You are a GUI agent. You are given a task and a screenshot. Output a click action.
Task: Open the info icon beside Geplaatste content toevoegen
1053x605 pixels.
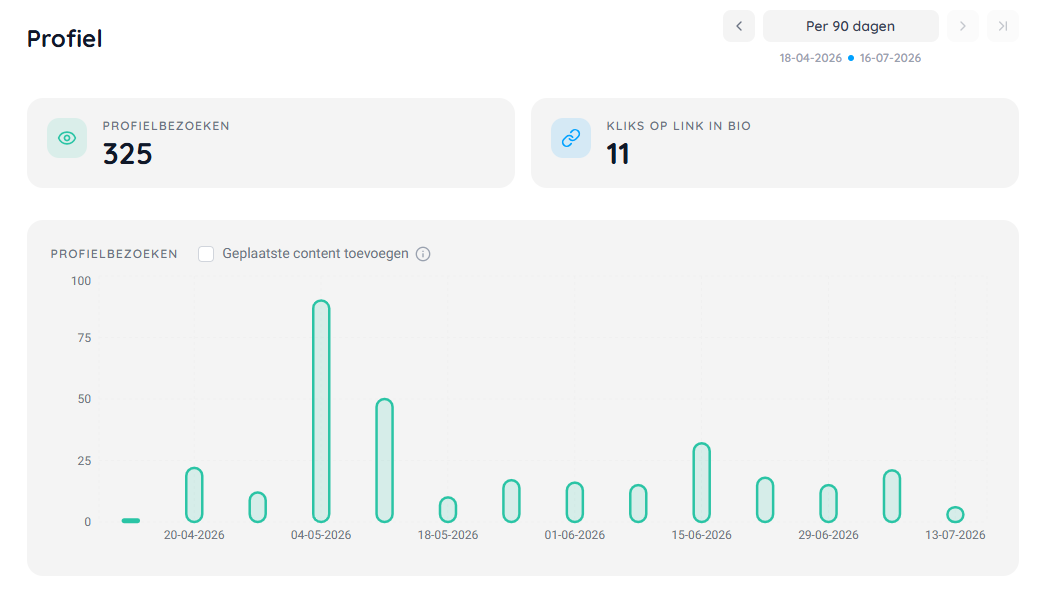tap(423, 254)
